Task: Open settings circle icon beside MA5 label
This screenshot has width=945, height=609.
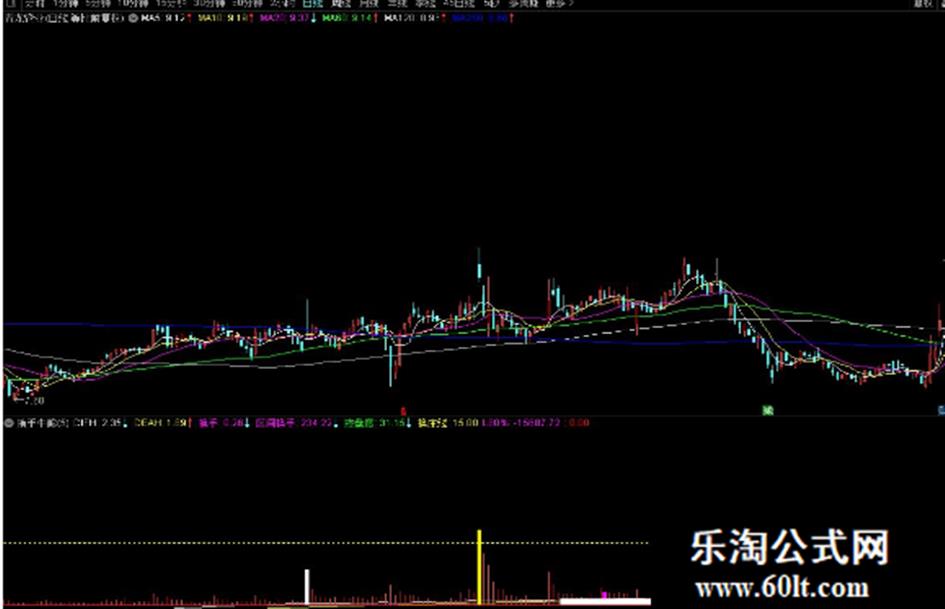Action: 133,18
